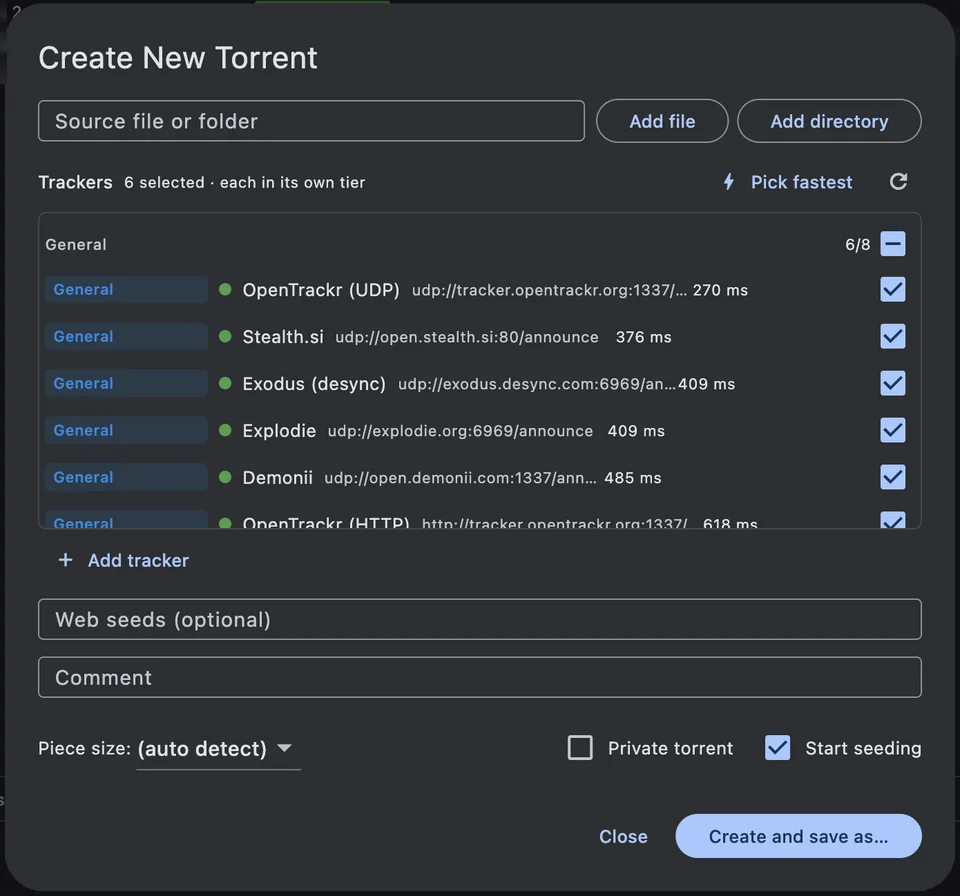This screenshot has width=960, height=896.
Task: Click the General tag on the Demonii row
Action: [126, 477]
